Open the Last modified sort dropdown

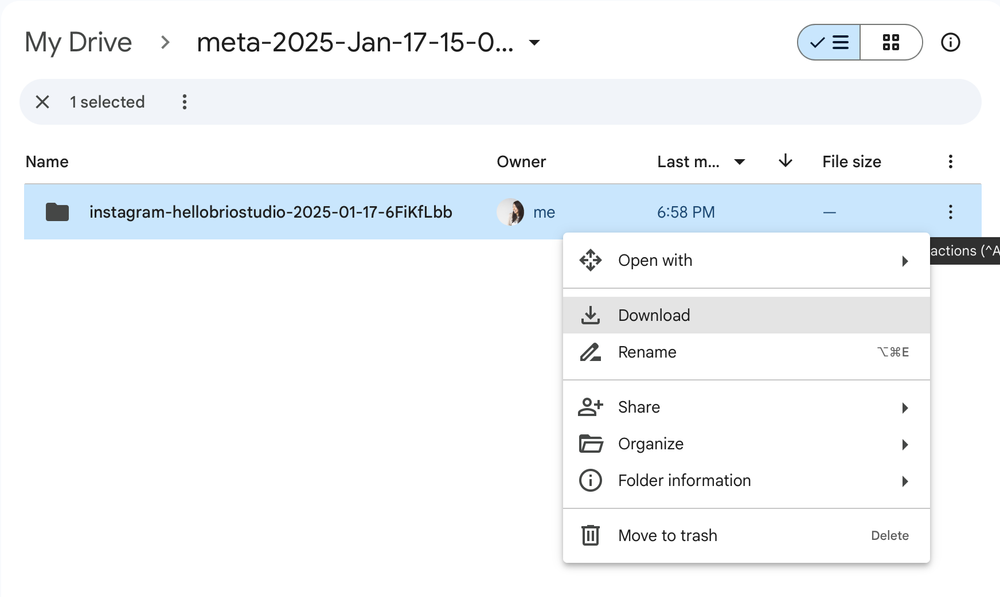(740, 162)
